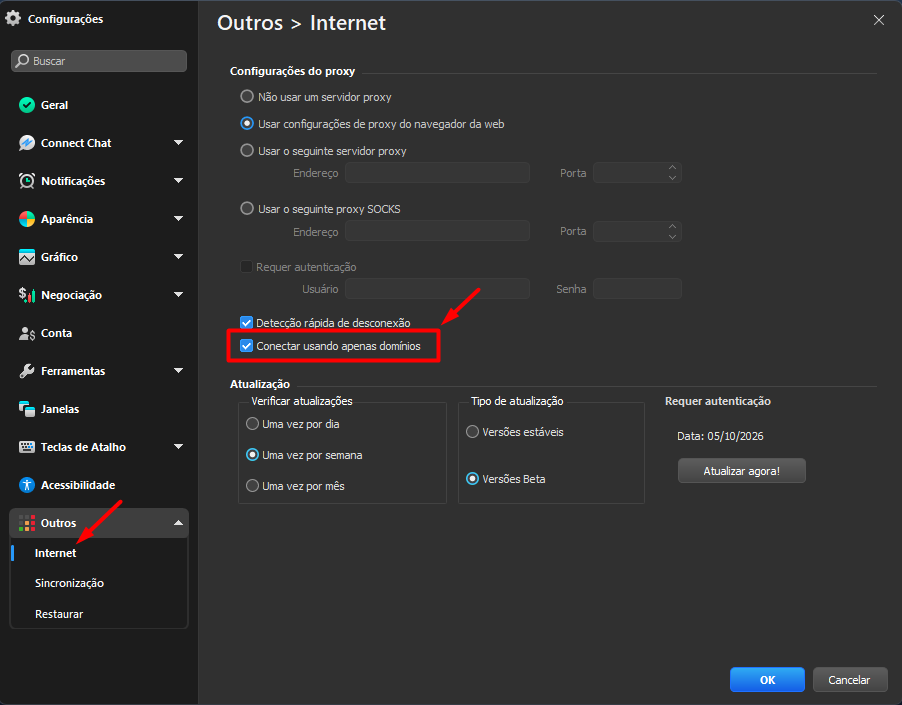Click the Teclas de Atalho keyboard icon
The height and width of the screenshot is (705, 902).
[26, 447]
